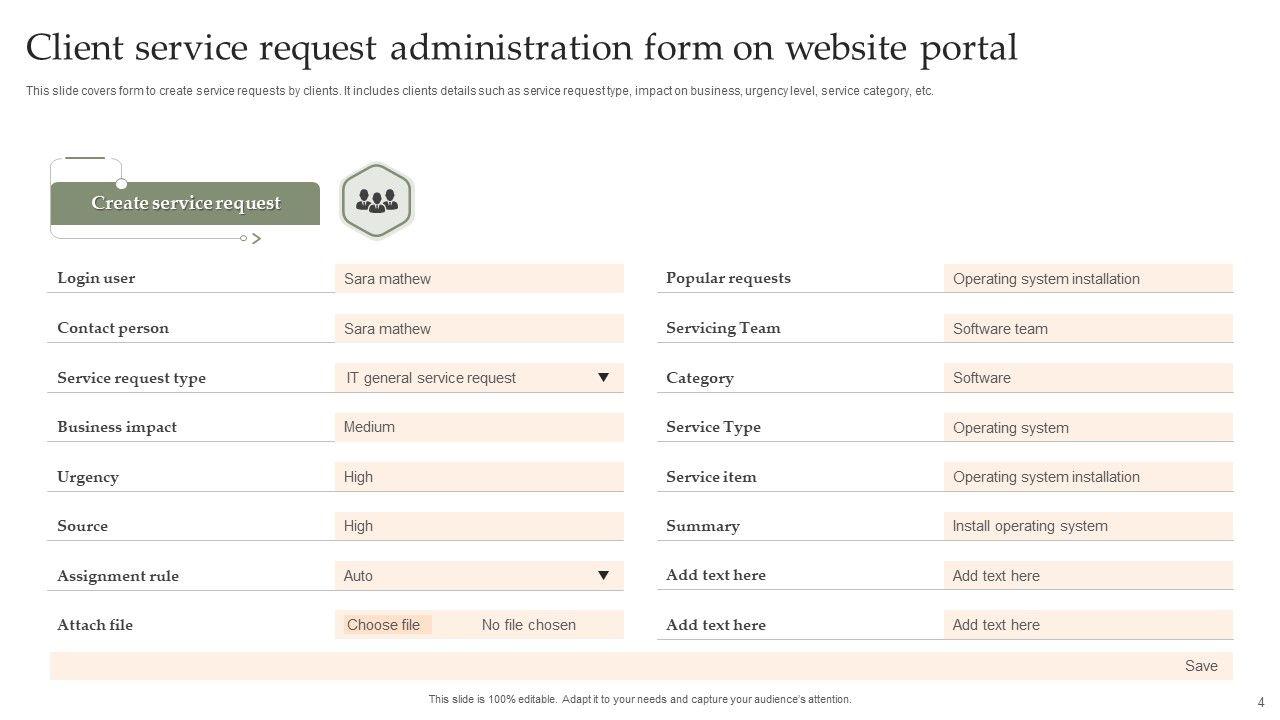Edit the Summary field text
The height and width of the screenshot is (720, 1280).
coord(1088,526)
